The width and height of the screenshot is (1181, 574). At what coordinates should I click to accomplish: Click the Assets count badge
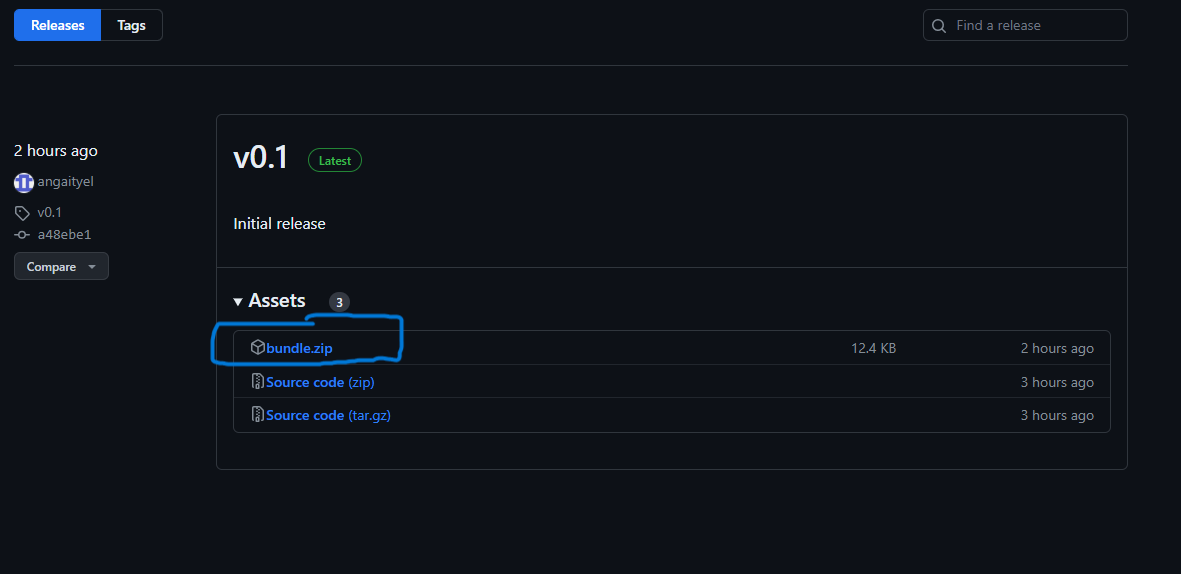[340, 302]
